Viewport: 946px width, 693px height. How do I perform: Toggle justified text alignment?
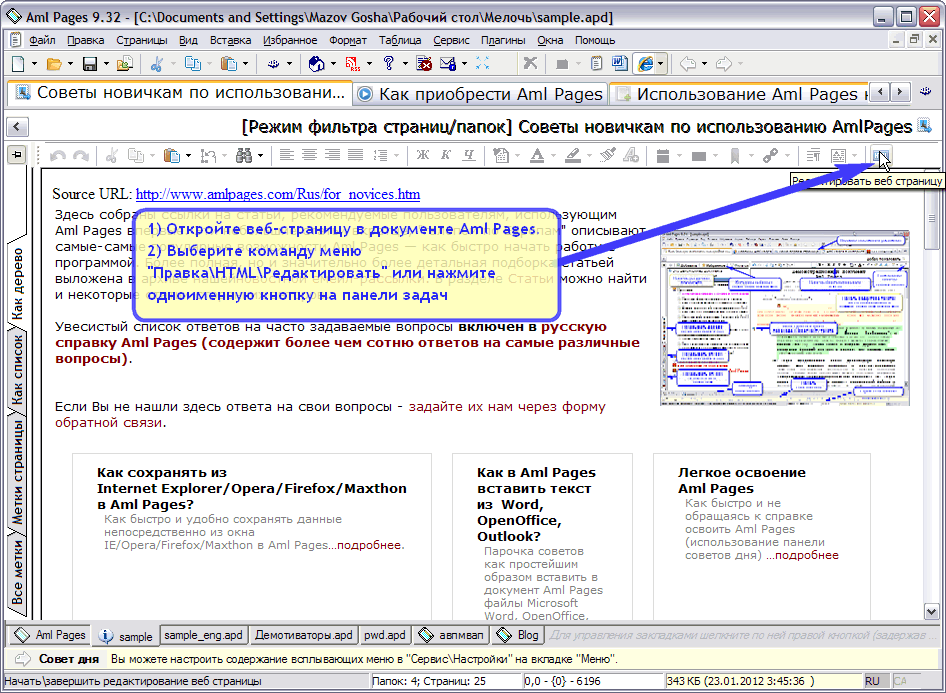click(355, 156)
